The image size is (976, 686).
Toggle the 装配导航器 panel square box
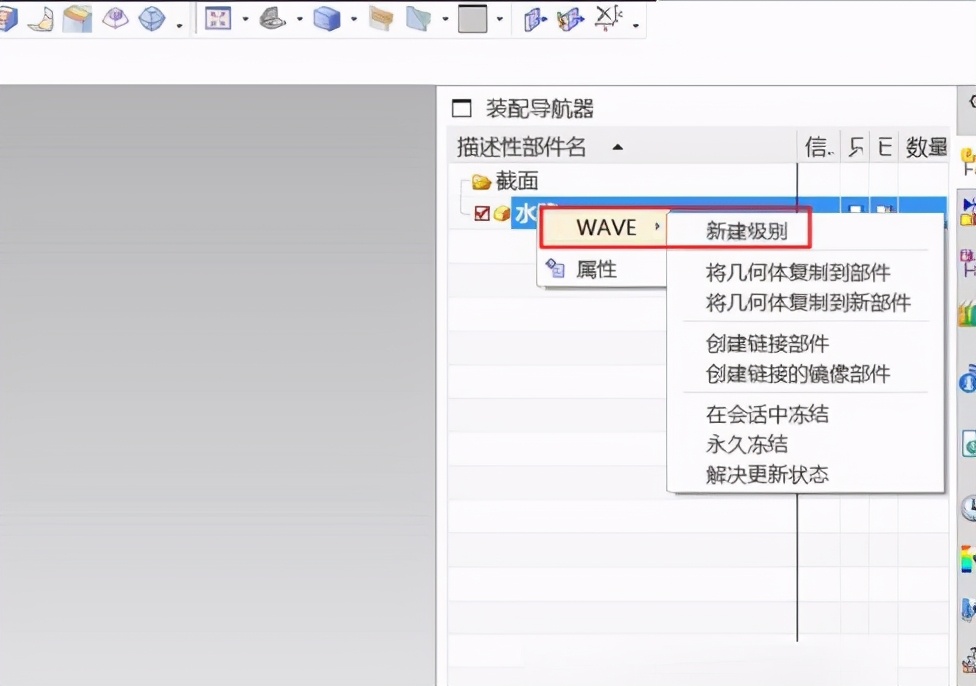[x=461, y=108]
